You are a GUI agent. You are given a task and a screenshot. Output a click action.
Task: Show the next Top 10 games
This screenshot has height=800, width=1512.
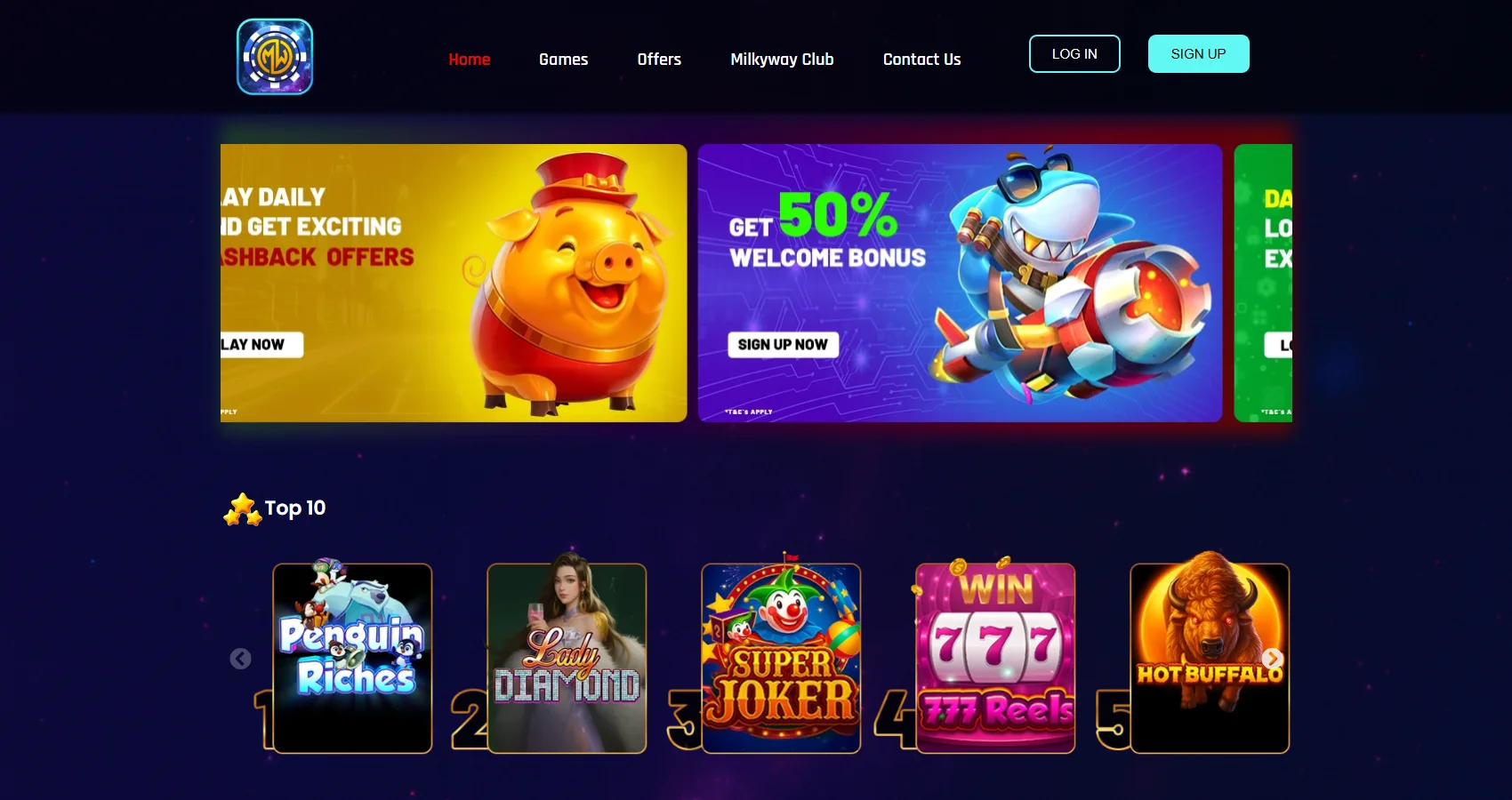click(x=1273, y=659)
